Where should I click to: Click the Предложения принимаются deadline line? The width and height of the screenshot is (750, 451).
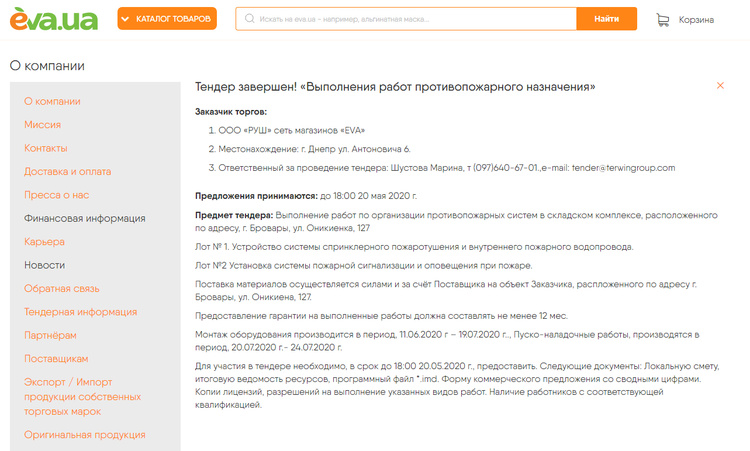click(306, 196)
